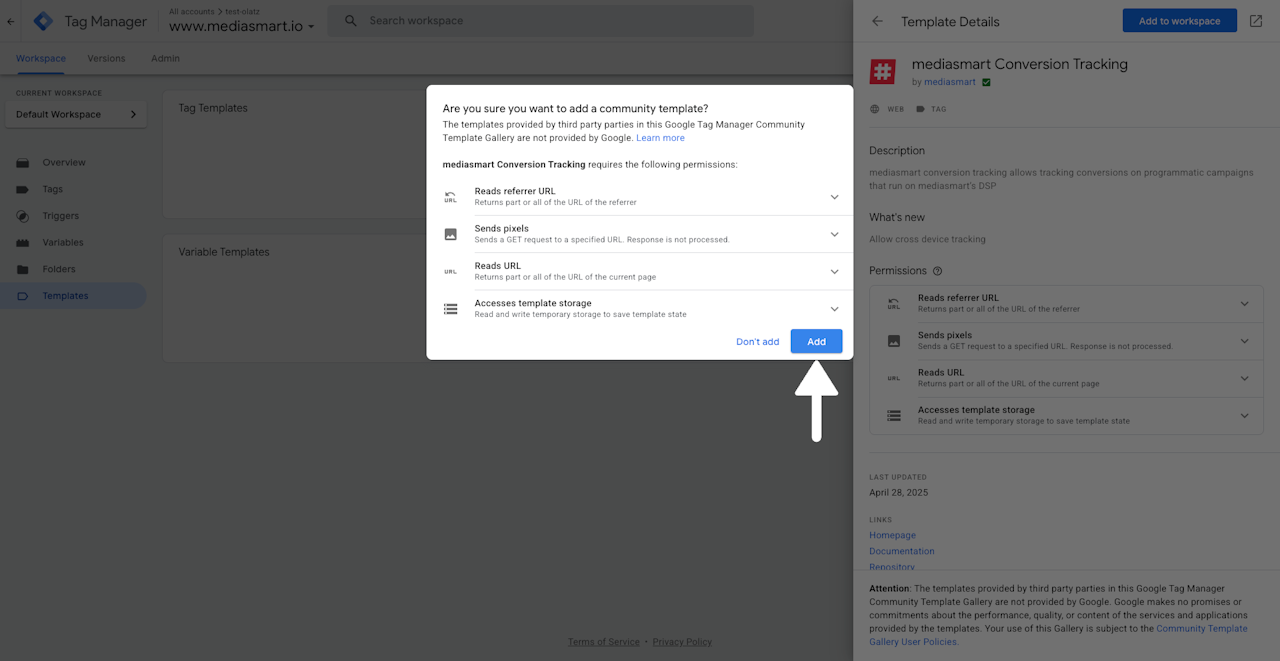
Task: Click the Triggers sidebar icon
Action: point(22,216)
